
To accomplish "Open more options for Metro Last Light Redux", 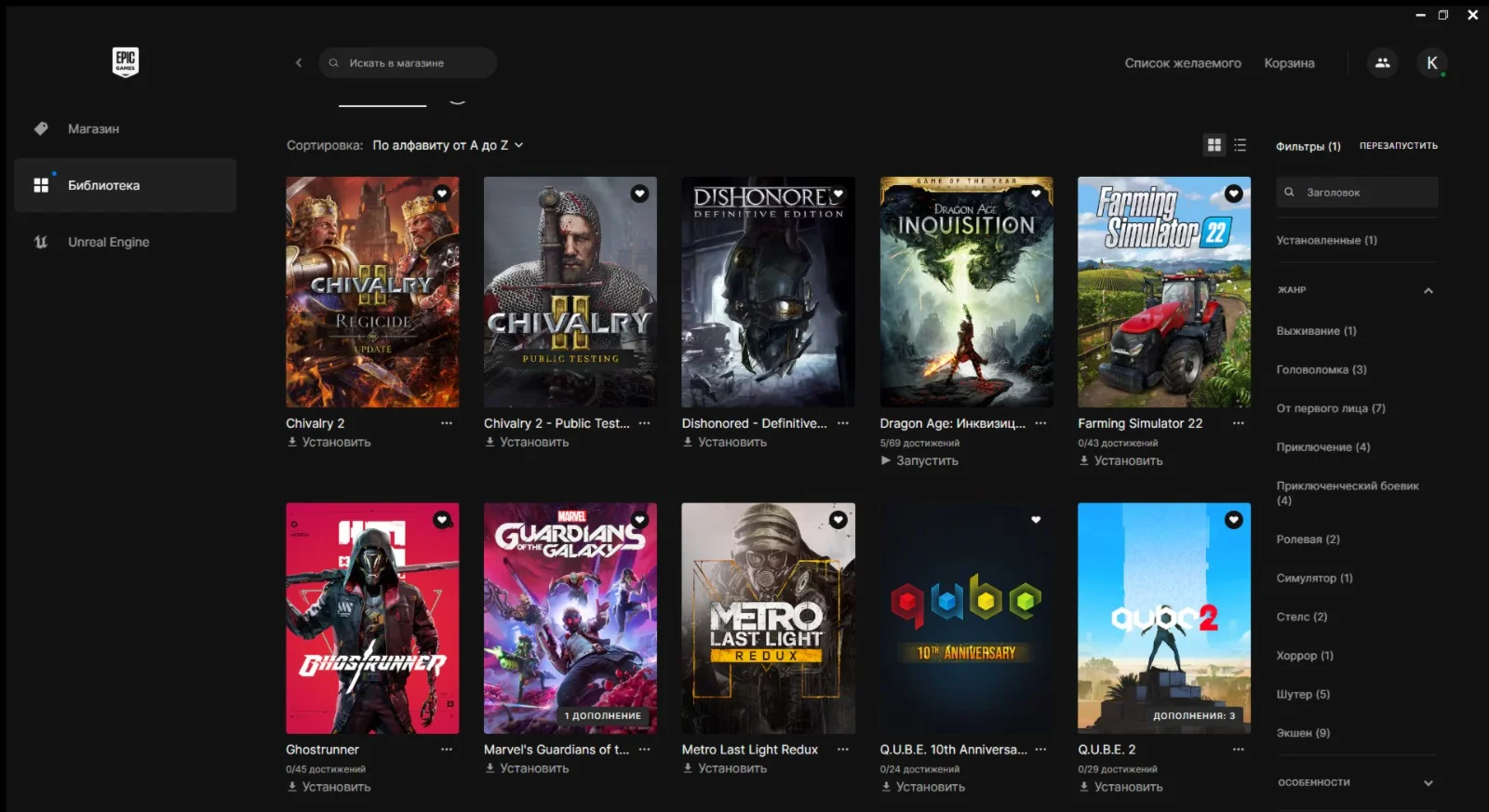I will (843, 750).
